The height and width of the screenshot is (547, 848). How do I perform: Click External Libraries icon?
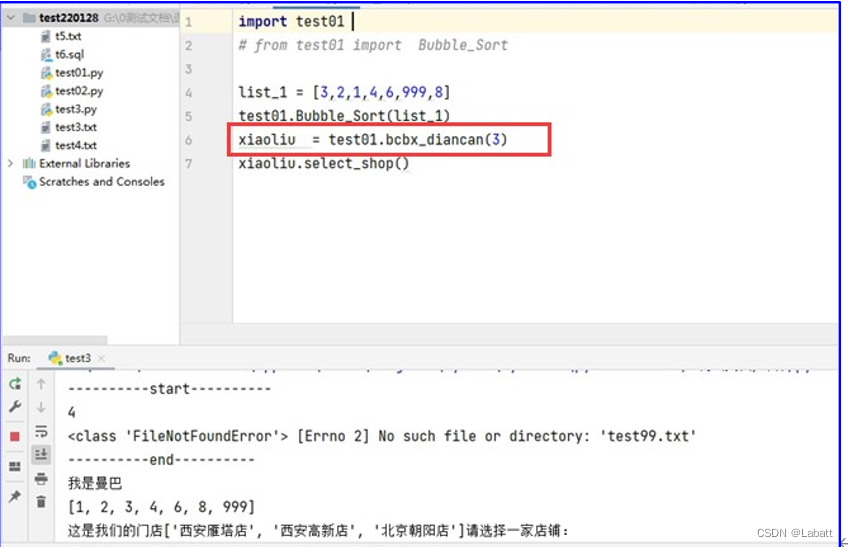[29, 163]
